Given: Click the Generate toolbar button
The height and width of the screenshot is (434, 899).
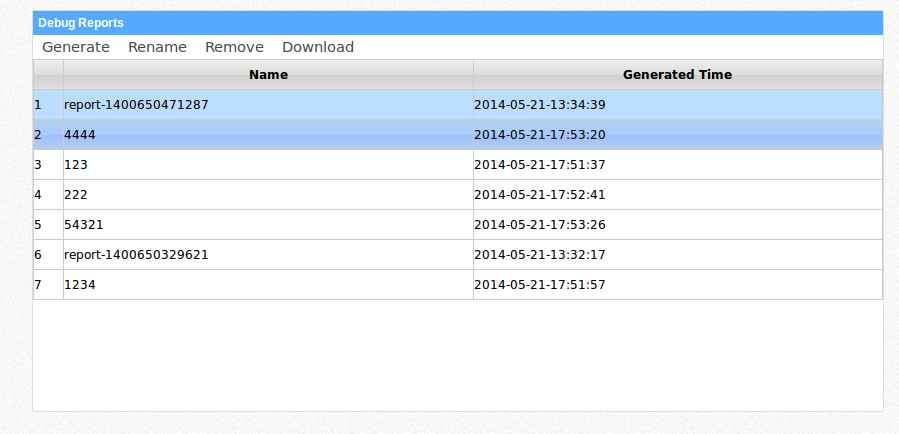Looking at the screenshot, I should tap(76, 47).
